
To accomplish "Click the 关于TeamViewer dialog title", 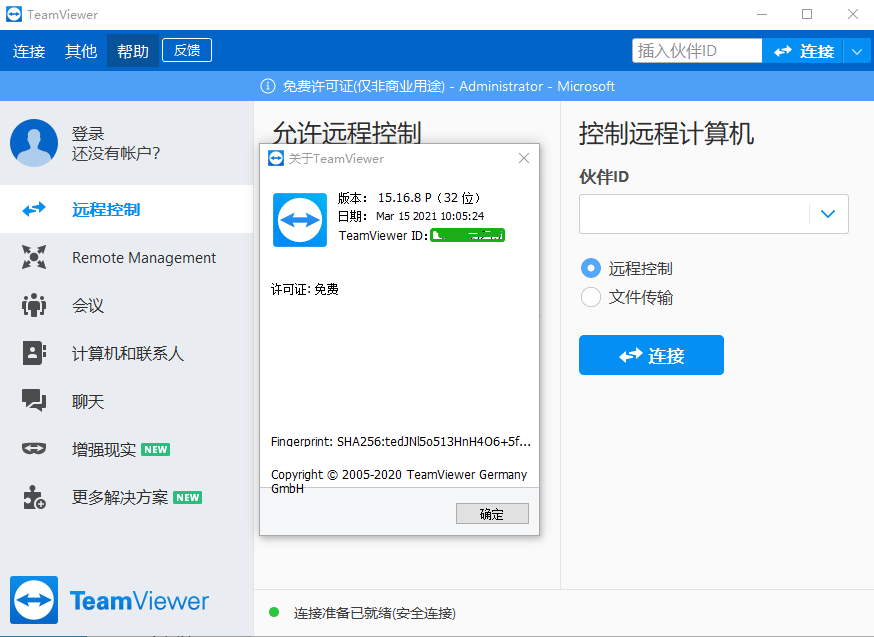I will 336,159.
